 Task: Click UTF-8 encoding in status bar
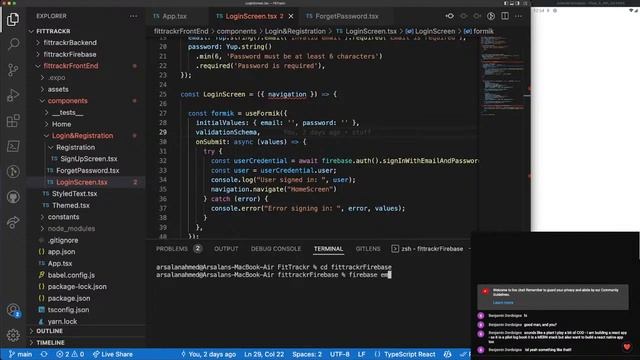(x=340, y=354)
